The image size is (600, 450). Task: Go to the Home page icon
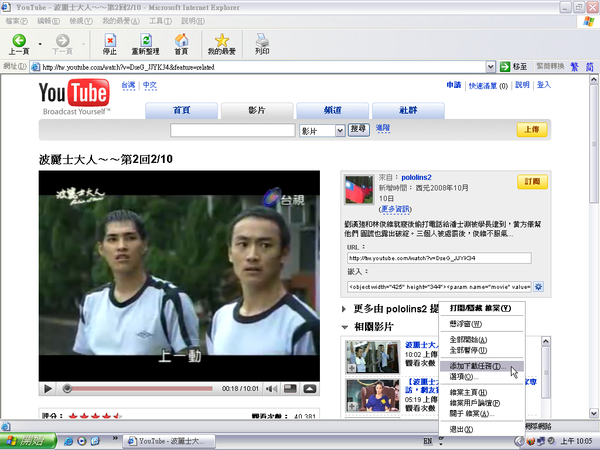pyautogui.click(x=181, y=41)
